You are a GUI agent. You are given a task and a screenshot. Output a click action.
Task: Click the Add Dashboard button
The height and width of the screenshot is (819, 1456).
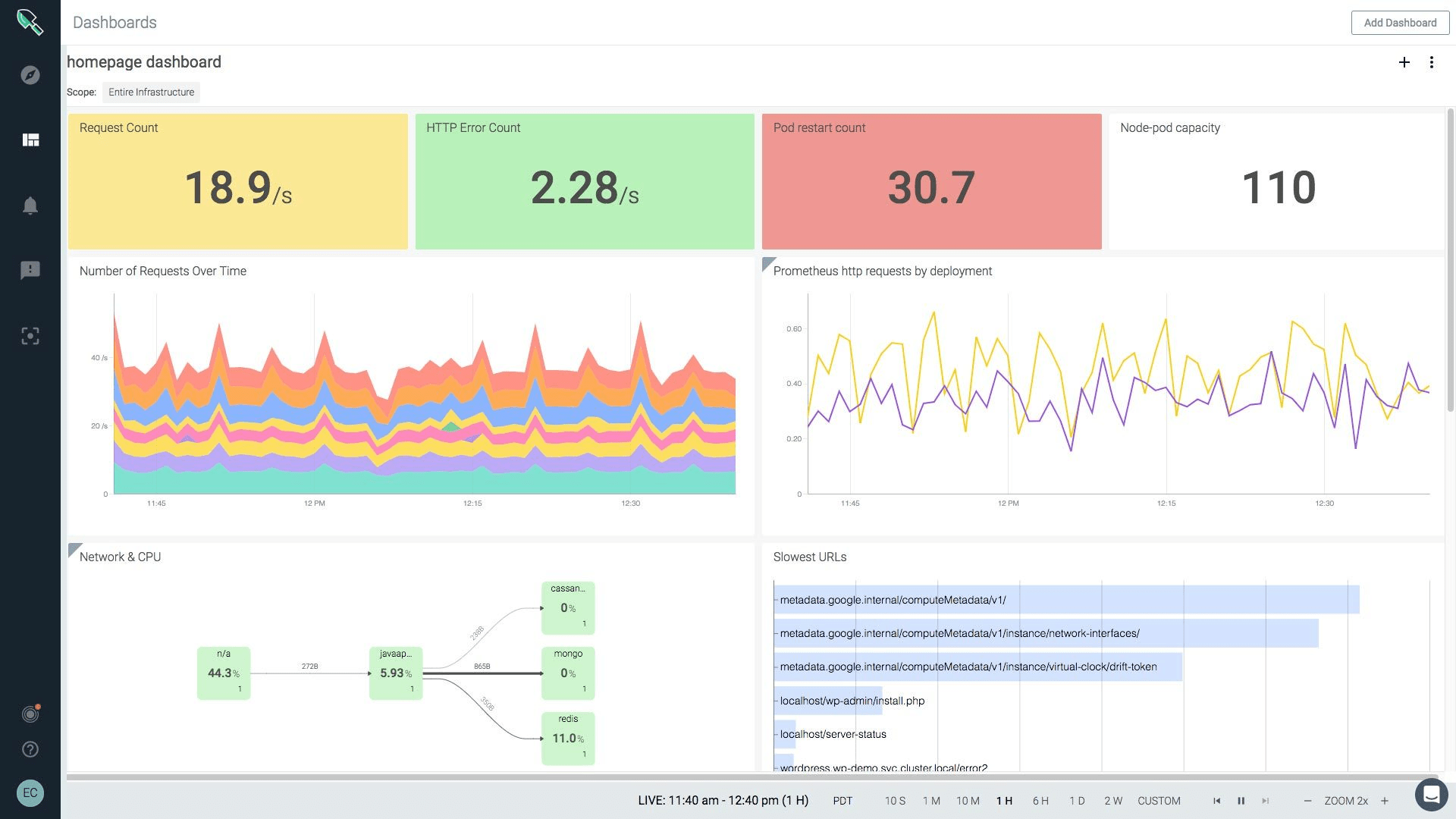pyautogui.click(x=1400, y=23)
